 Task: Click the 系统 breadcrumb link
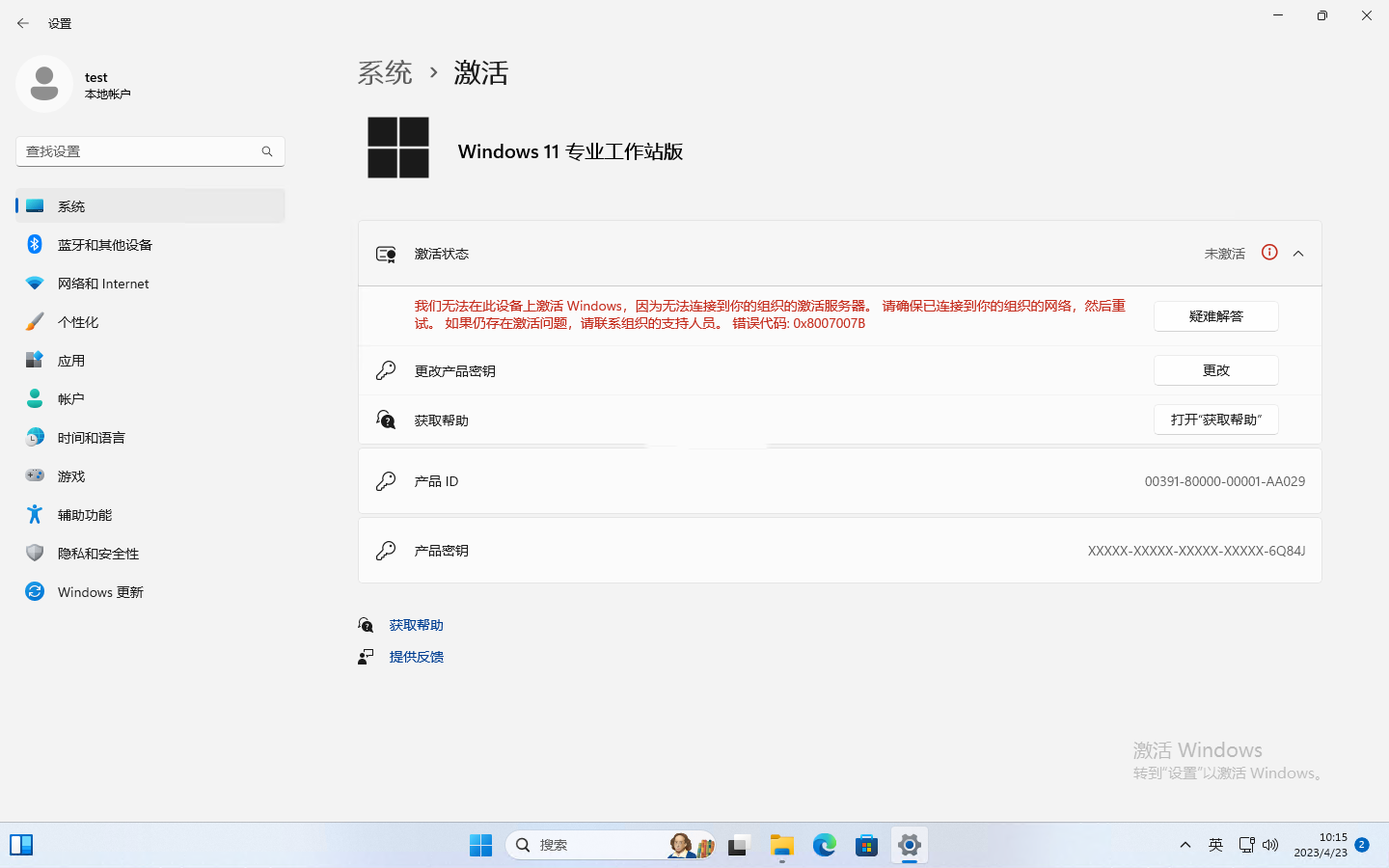385,72
